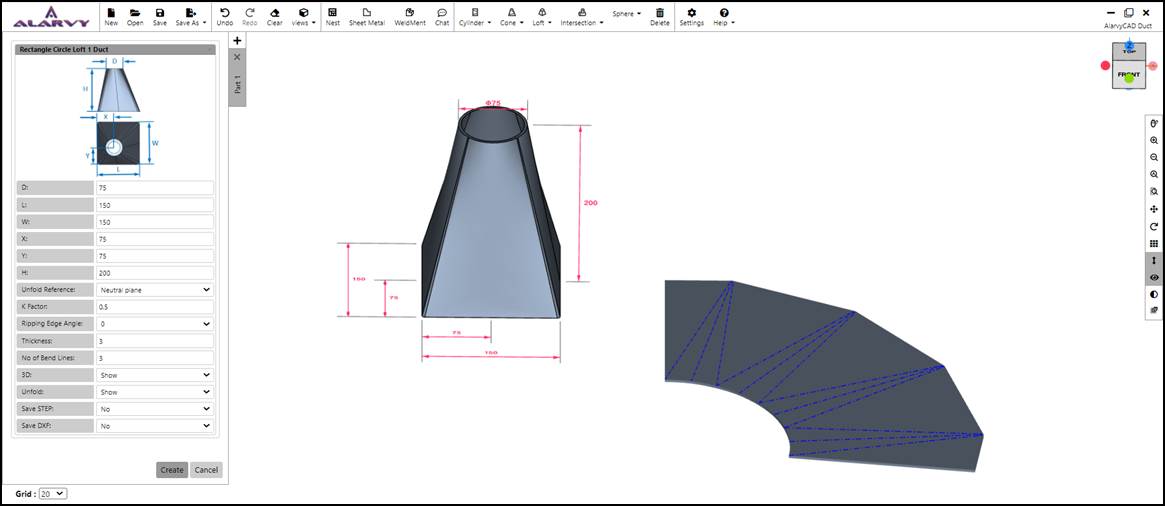The width and height of the screenshot is (1165, 506).
Task: Open the Save DXF dropdown
Action: (x=155, y=426)
